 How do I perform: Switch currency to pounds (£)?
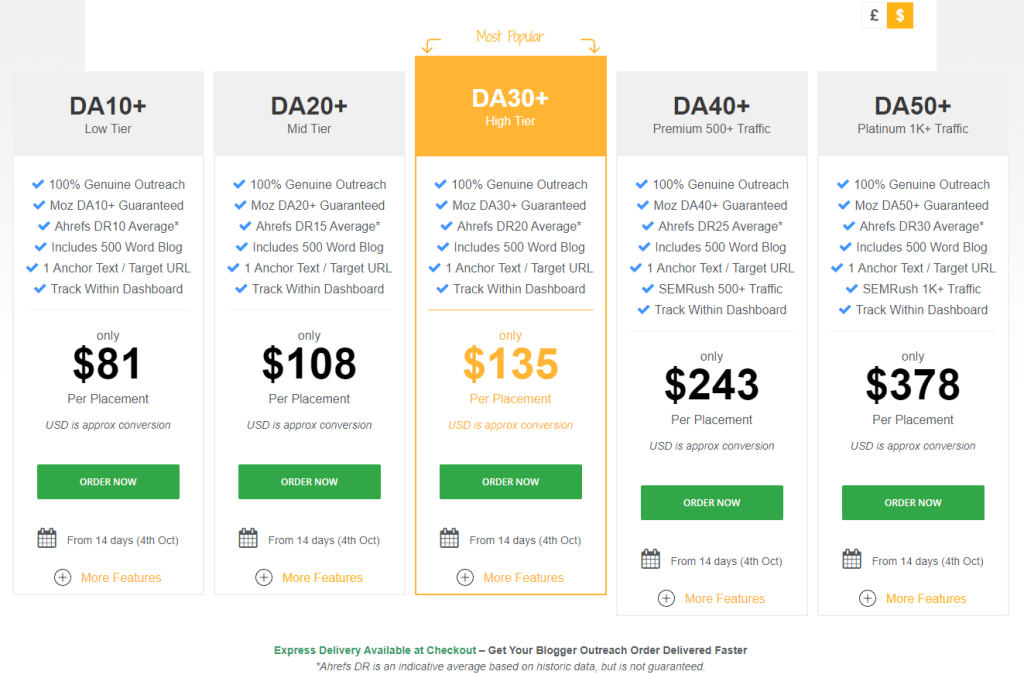click(874, 15)
